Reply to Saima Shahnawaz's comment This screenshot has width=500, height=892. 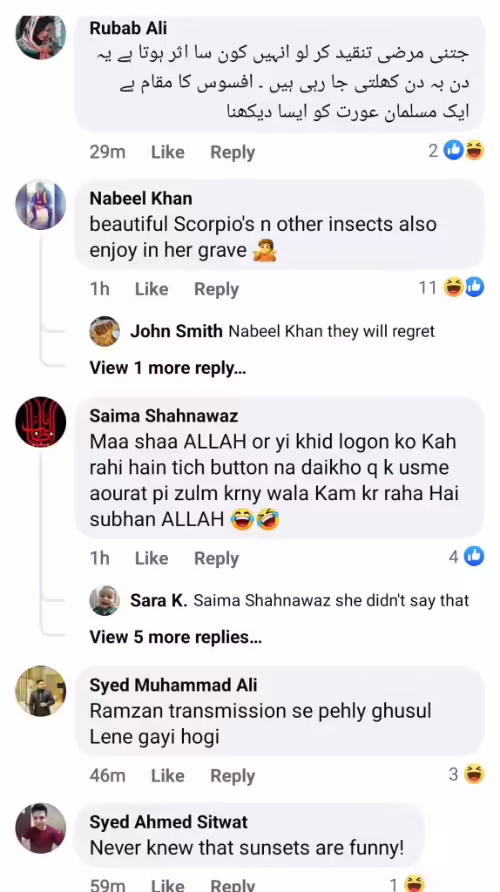[x=217, y=559]
